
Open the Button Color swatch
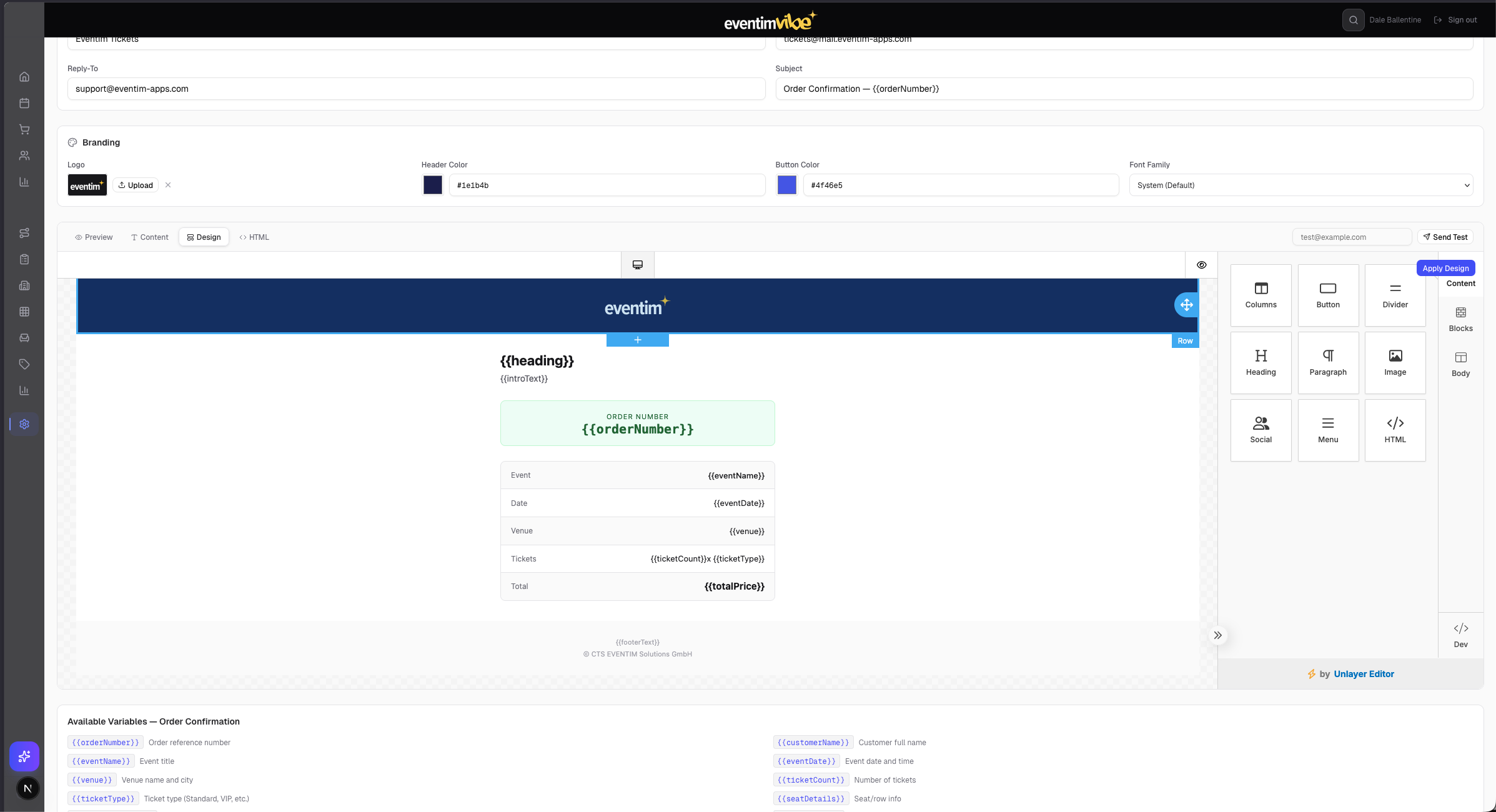pyautogui.click(x=786, y=185)
